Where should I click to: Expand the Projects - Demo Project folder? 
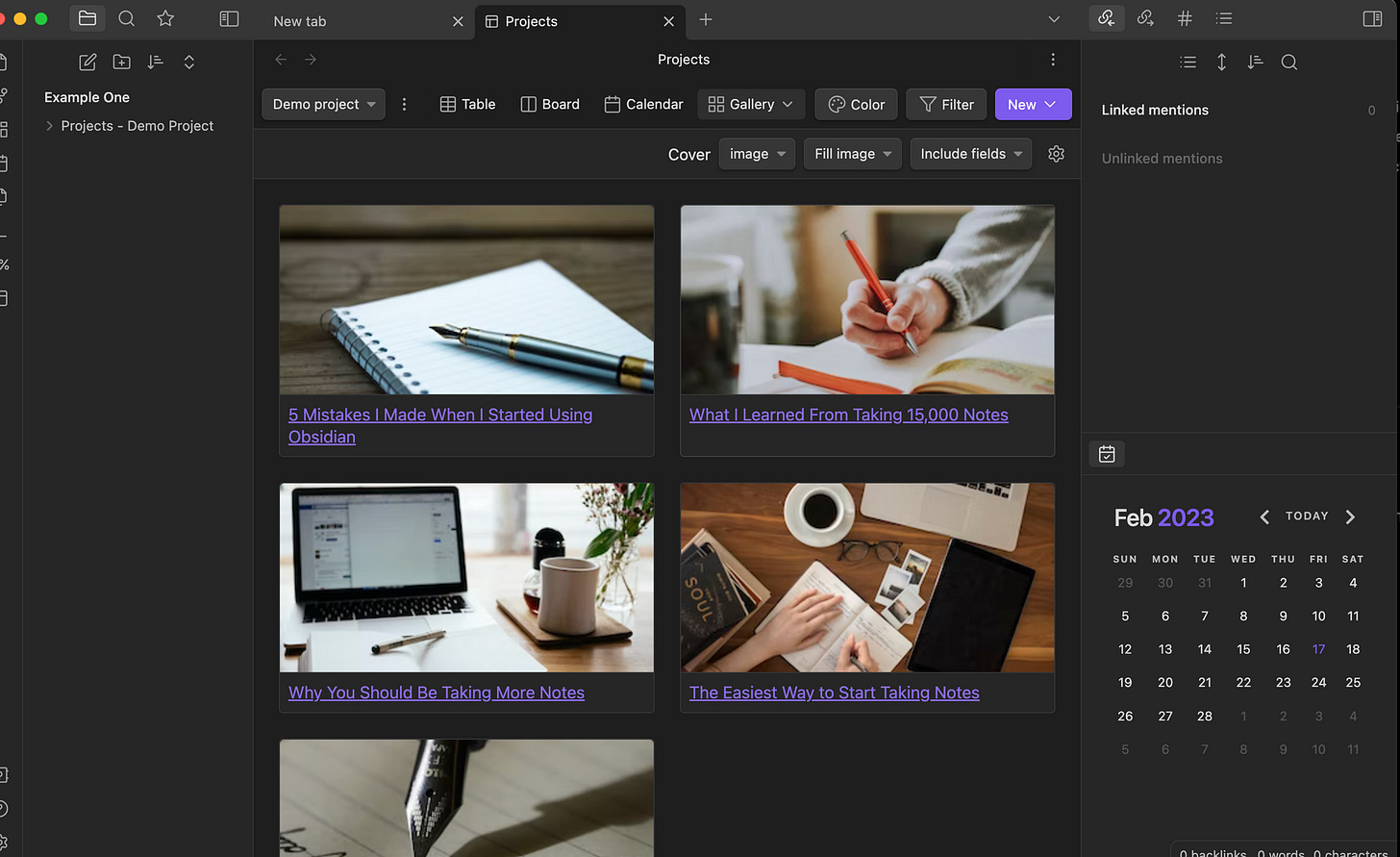(49, 126)
